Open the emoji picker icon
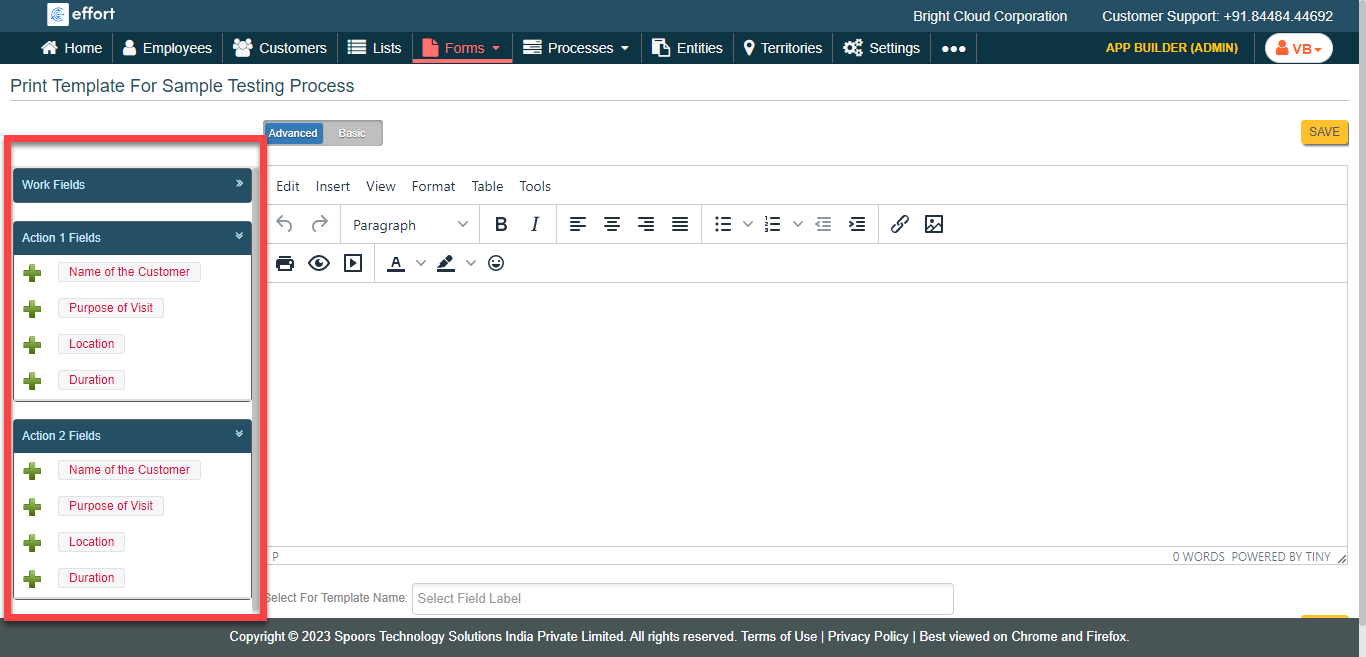This screenshot has height=657, width=1366. pyautogui.click(x=496, y=263)
